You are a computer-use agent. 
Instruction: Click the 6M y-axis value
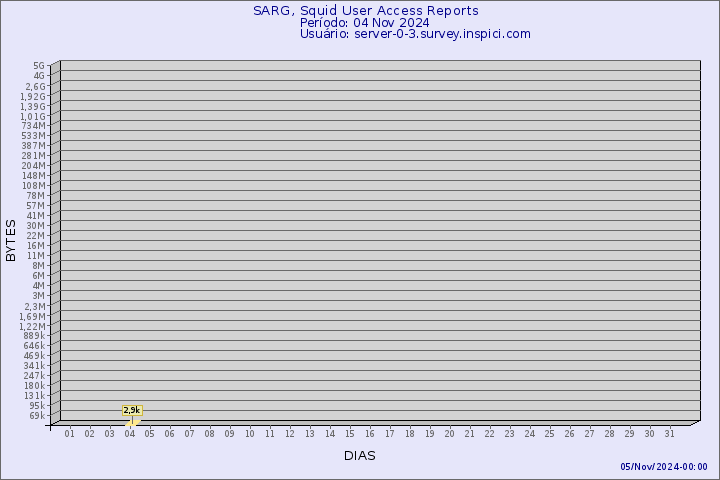pos(39,276)
